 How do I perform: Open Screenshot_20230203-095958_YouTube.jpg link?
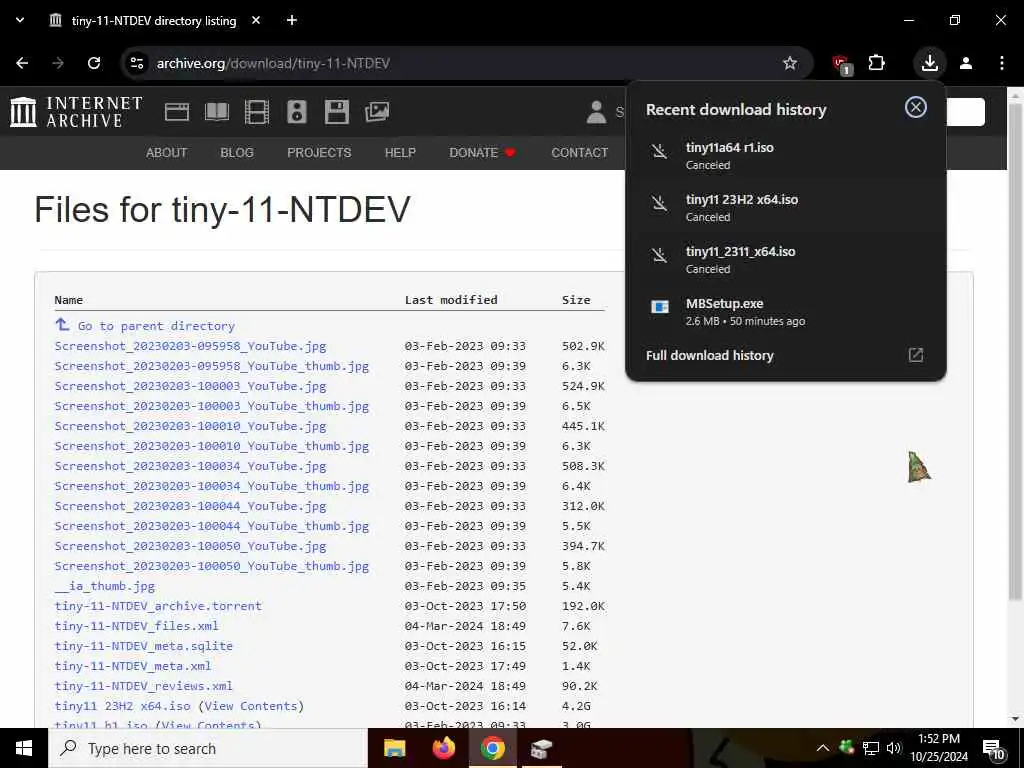click(x=190, y=346)
